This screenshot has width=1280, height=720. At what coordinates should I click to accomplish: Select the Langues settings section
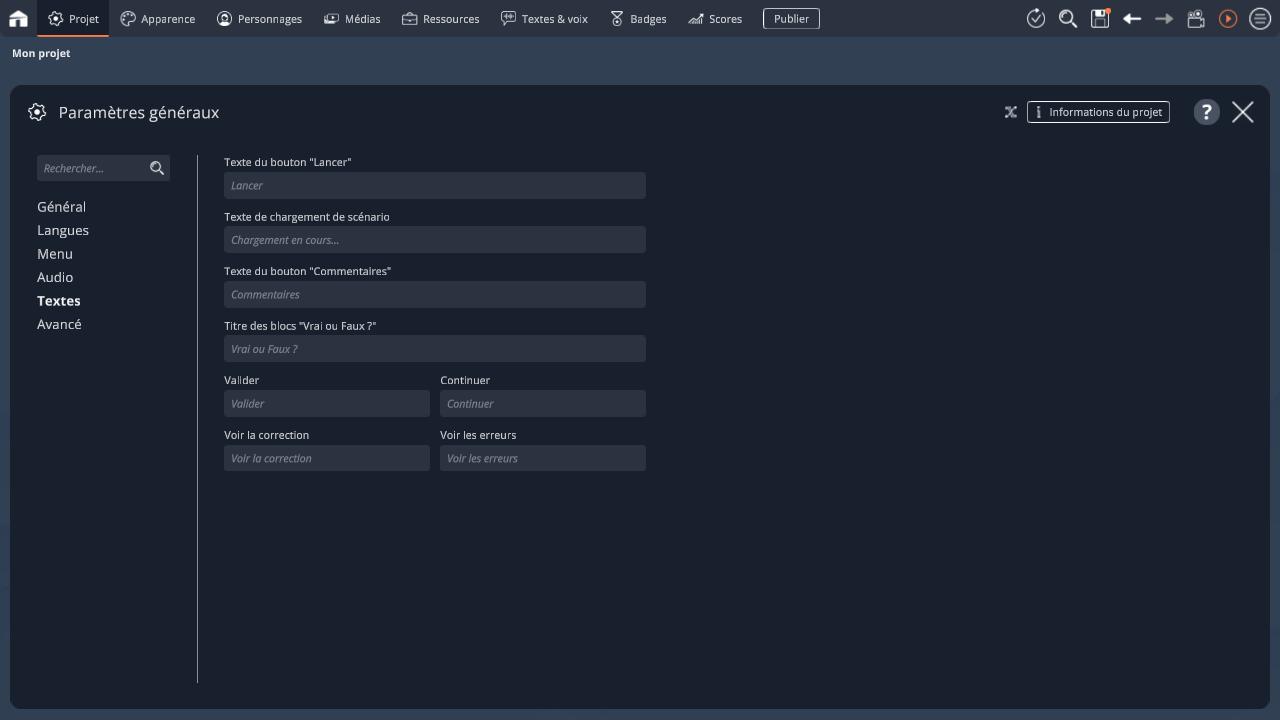pos(63,230)
